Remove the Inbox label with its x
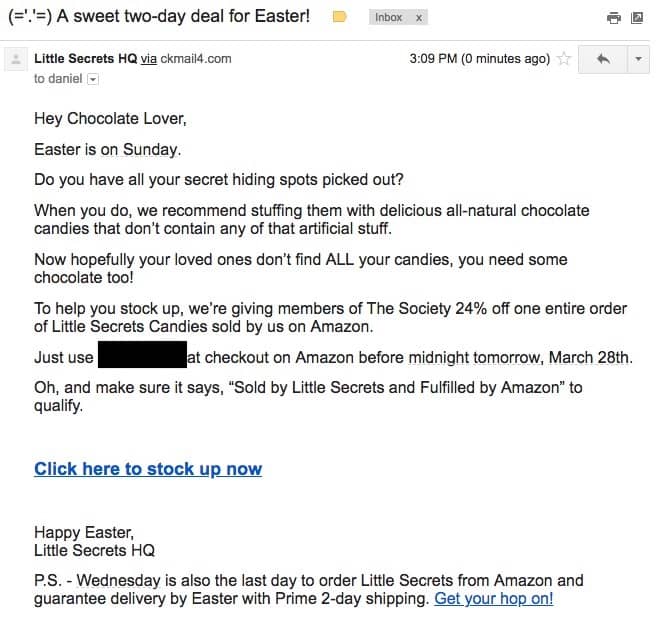The height and width of the screenshot is (634, 662). pyautogui.click(x=419, y=18)
